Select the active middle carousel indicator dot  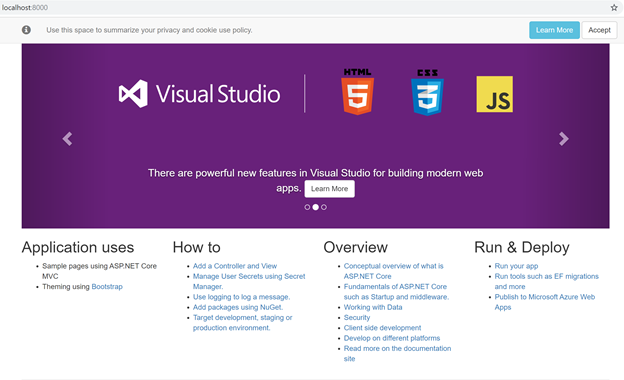point(316,207)
